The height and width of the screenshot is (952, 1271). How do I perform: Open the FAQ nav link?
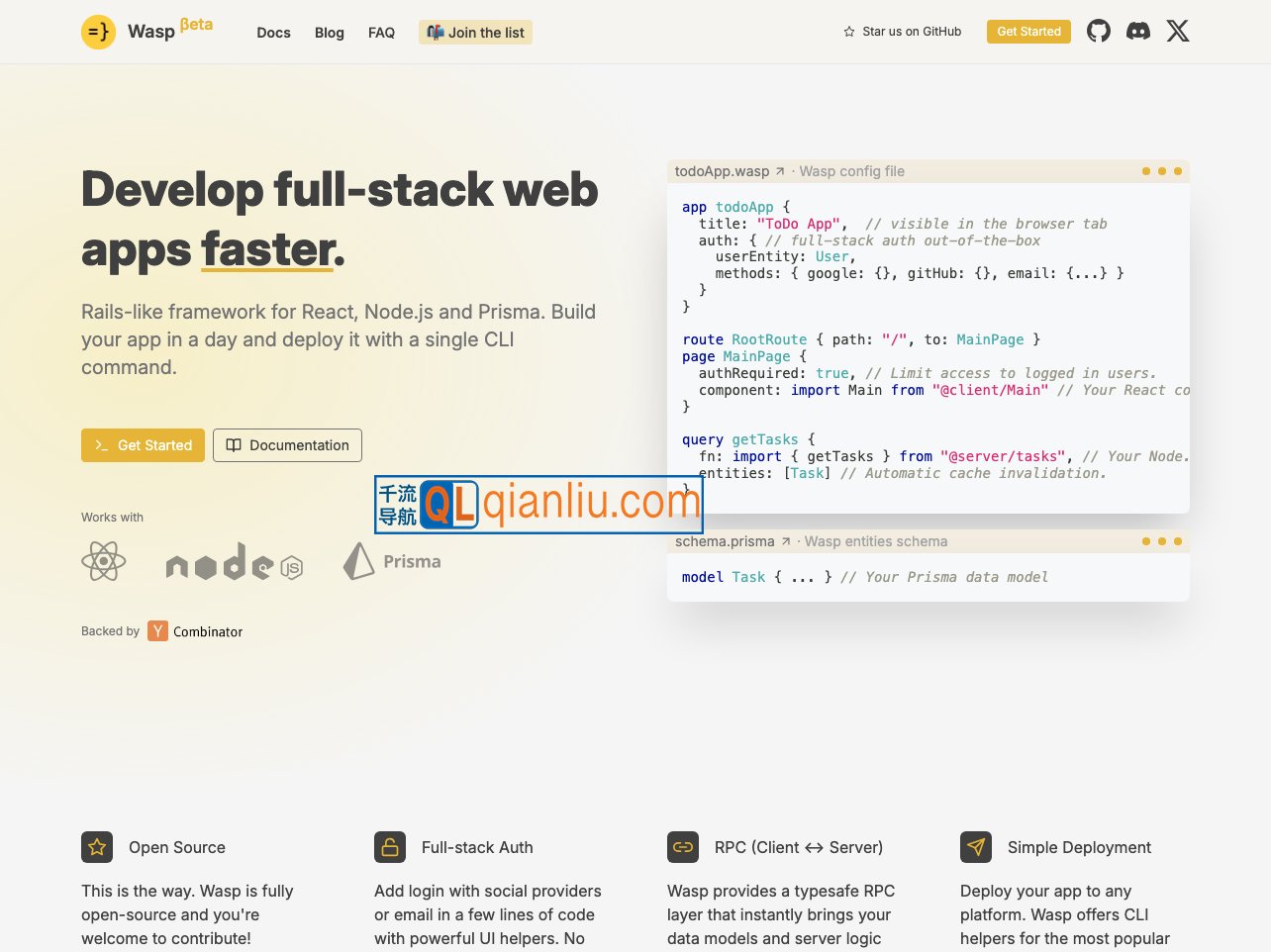381,33
